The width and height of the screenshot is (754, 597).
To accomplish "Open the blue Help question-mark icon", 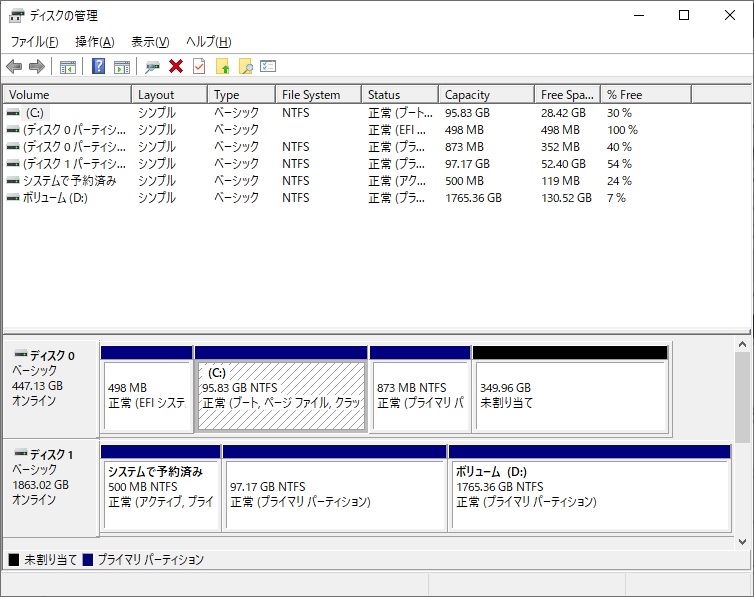I will coord(99,66).
